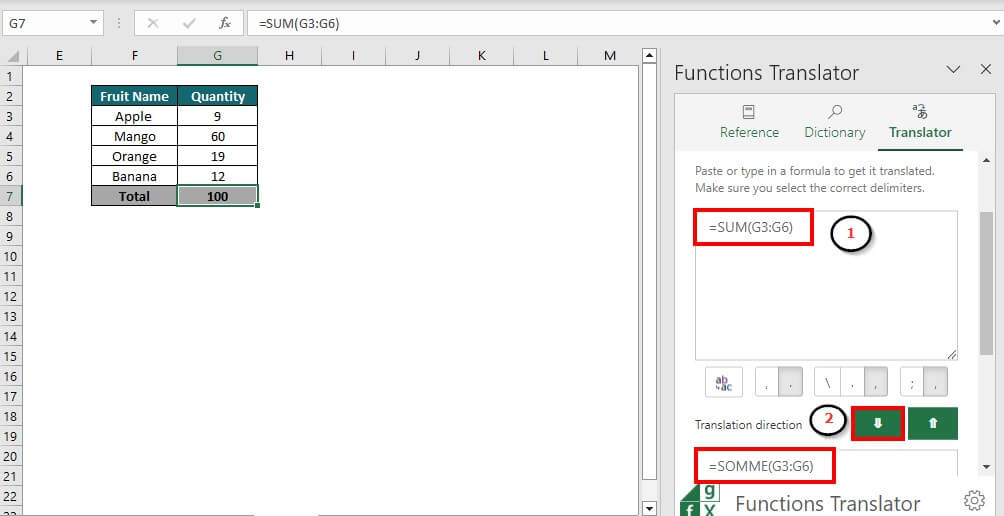Click the Enter checkmark icon in formula bar
The height and width of the screenshot is (516, 1004).
pos(188,24)
